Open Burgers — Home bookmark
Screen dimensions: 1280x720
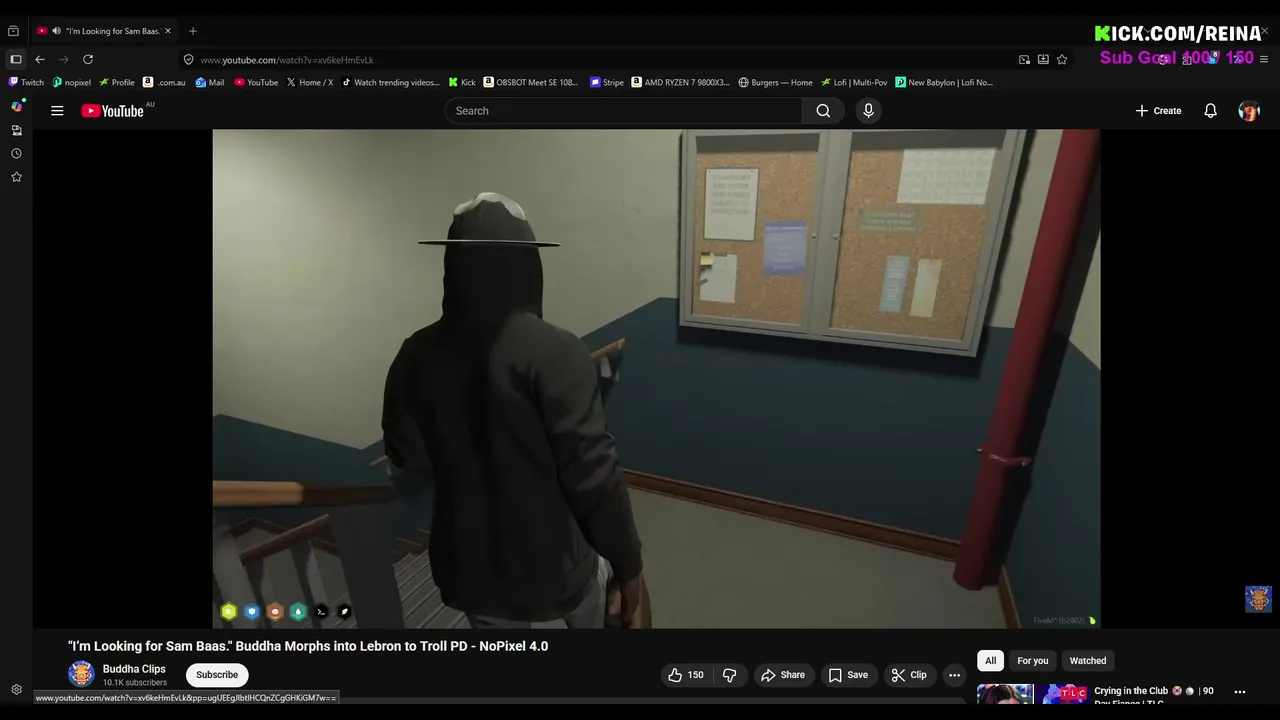(775, 83)
